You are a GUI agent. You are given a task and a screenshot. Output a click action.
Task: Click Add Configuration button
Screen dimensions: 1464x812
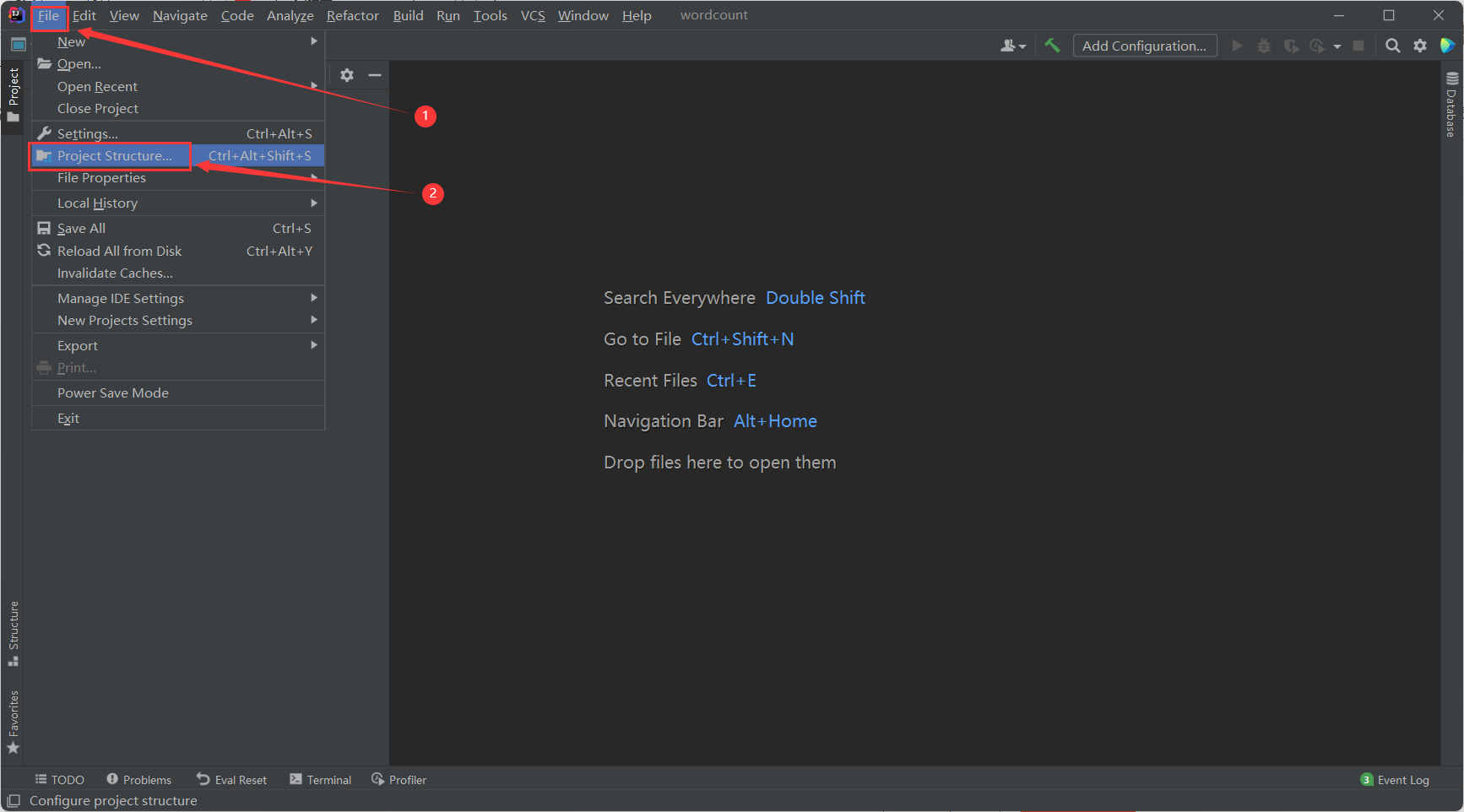(x=1145, y=46)
